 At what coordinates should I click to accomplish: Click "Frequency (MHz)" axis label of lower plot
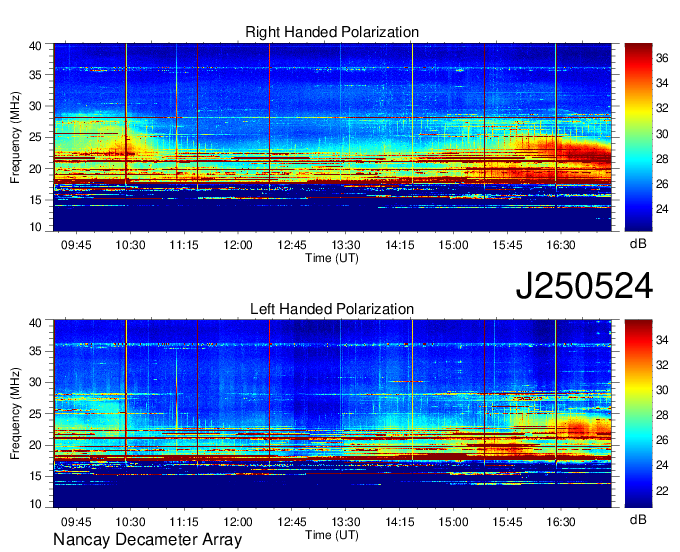15,414
